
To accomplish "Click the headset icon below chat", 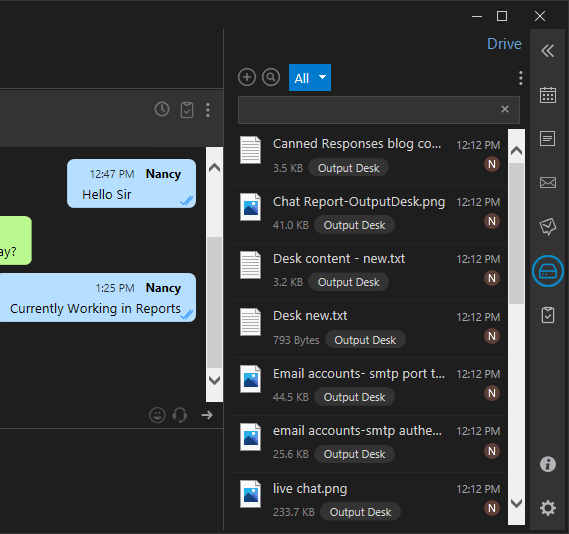I will click(180, 415).
